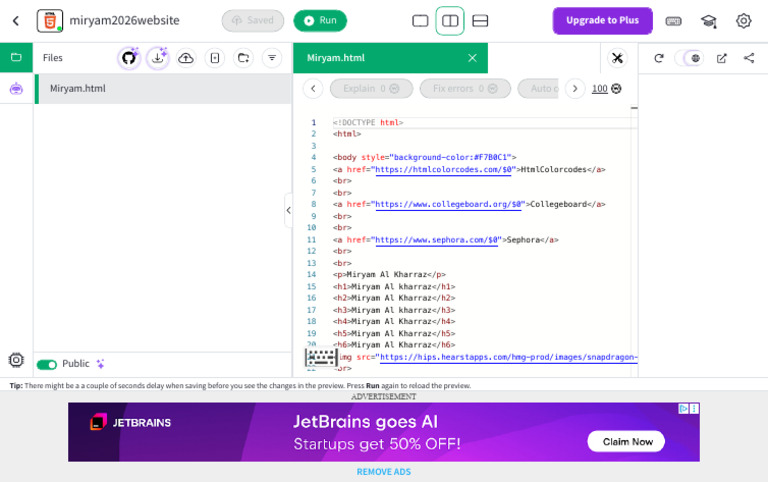
Task: Switch to side-by-side split layout
Action: [450, 21]
